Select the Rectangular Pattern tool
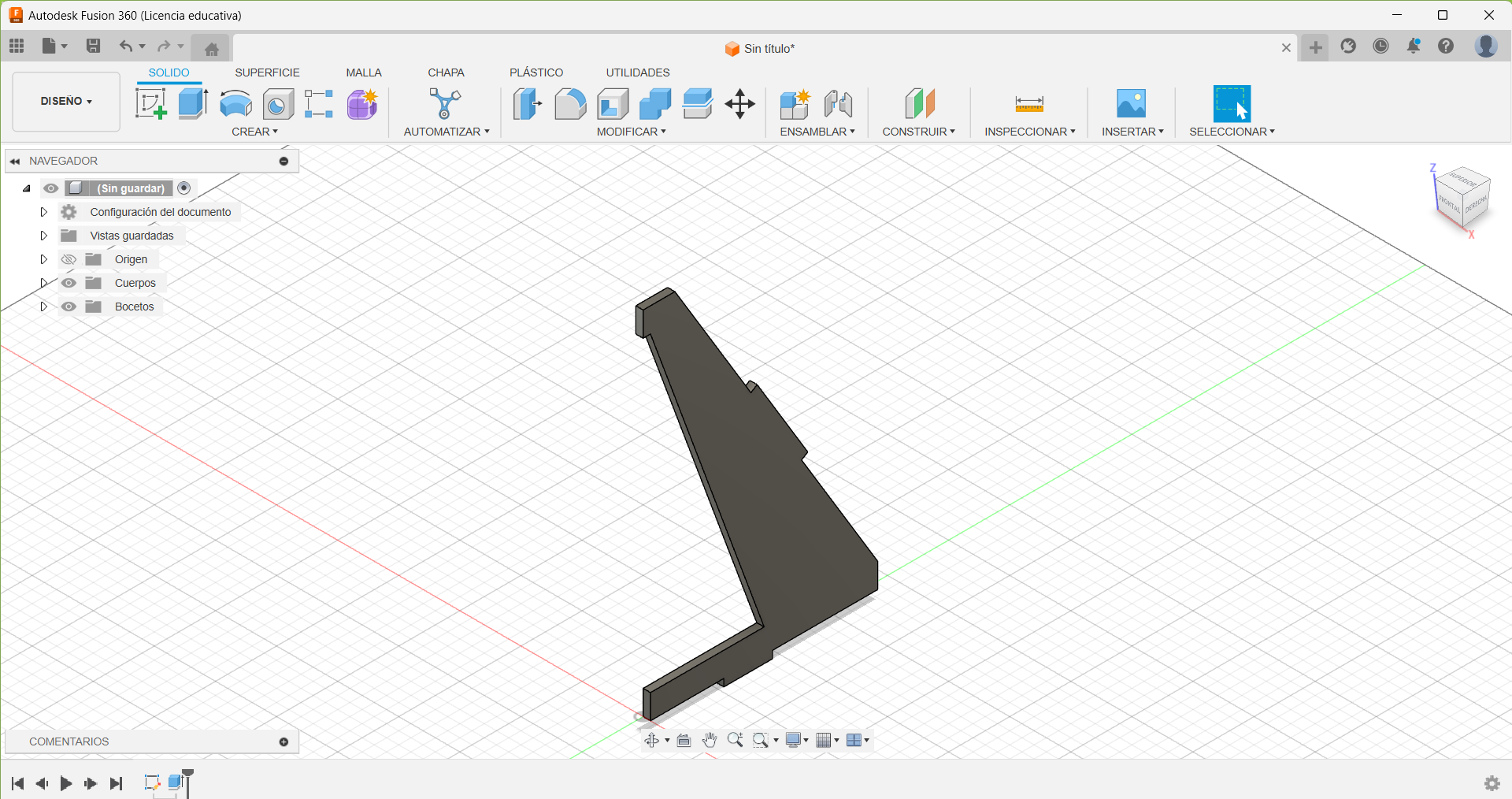 coord(319,103)
